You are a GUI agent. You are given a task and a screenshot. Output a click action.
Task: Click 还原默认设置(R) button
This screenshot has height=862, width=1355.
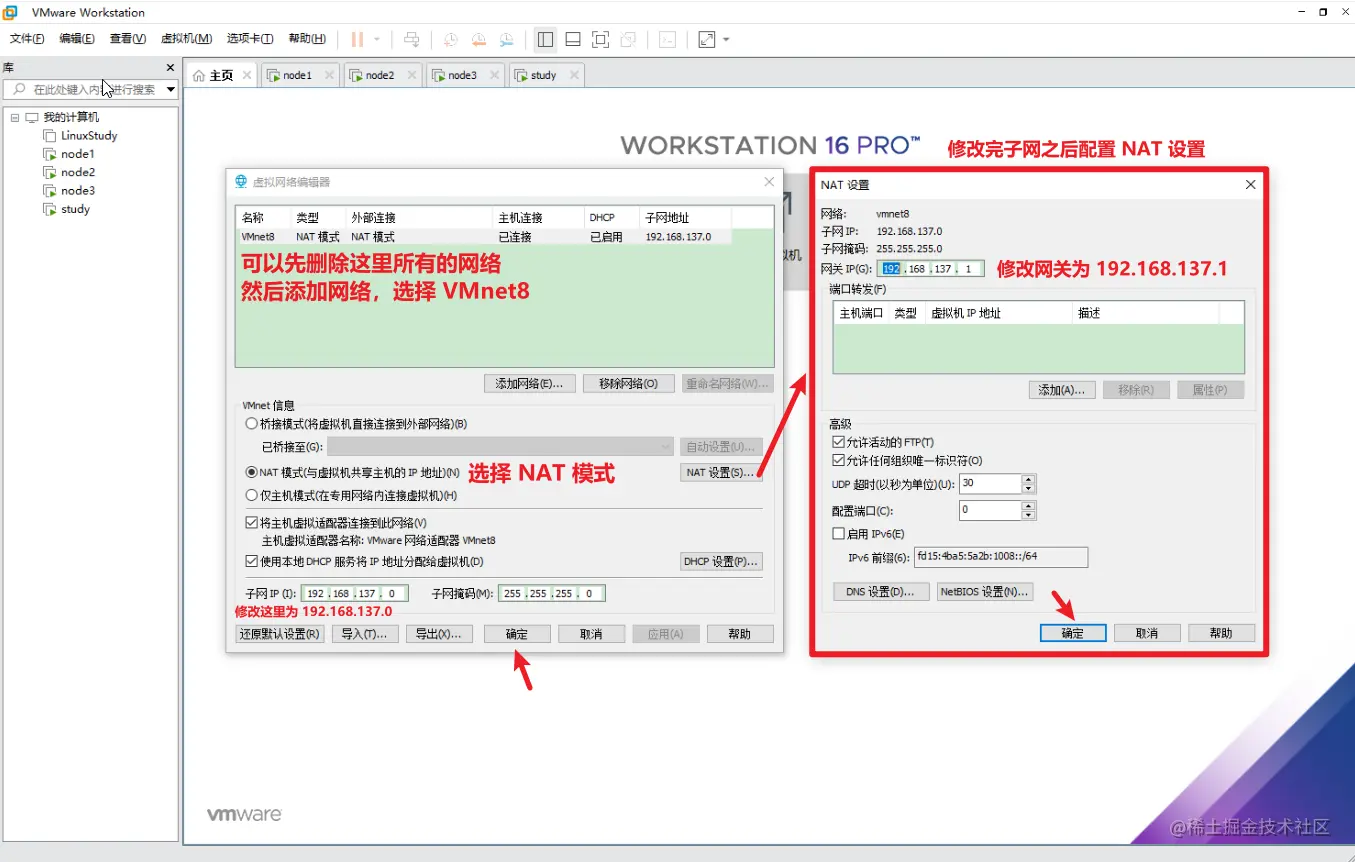[x=280, y=634]
